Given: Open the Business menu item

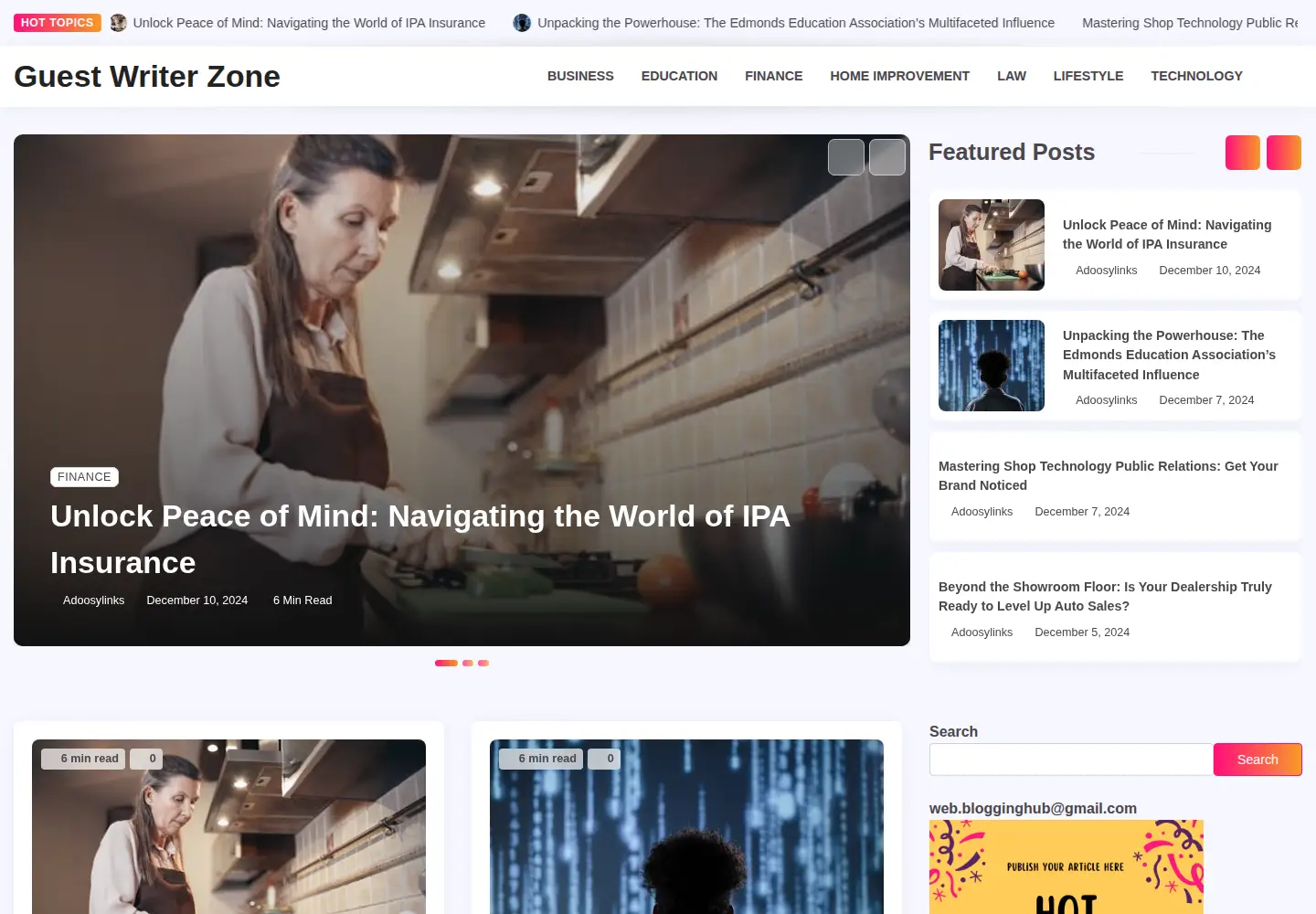Looking at the screenshot, I should (x=580, y=76).
